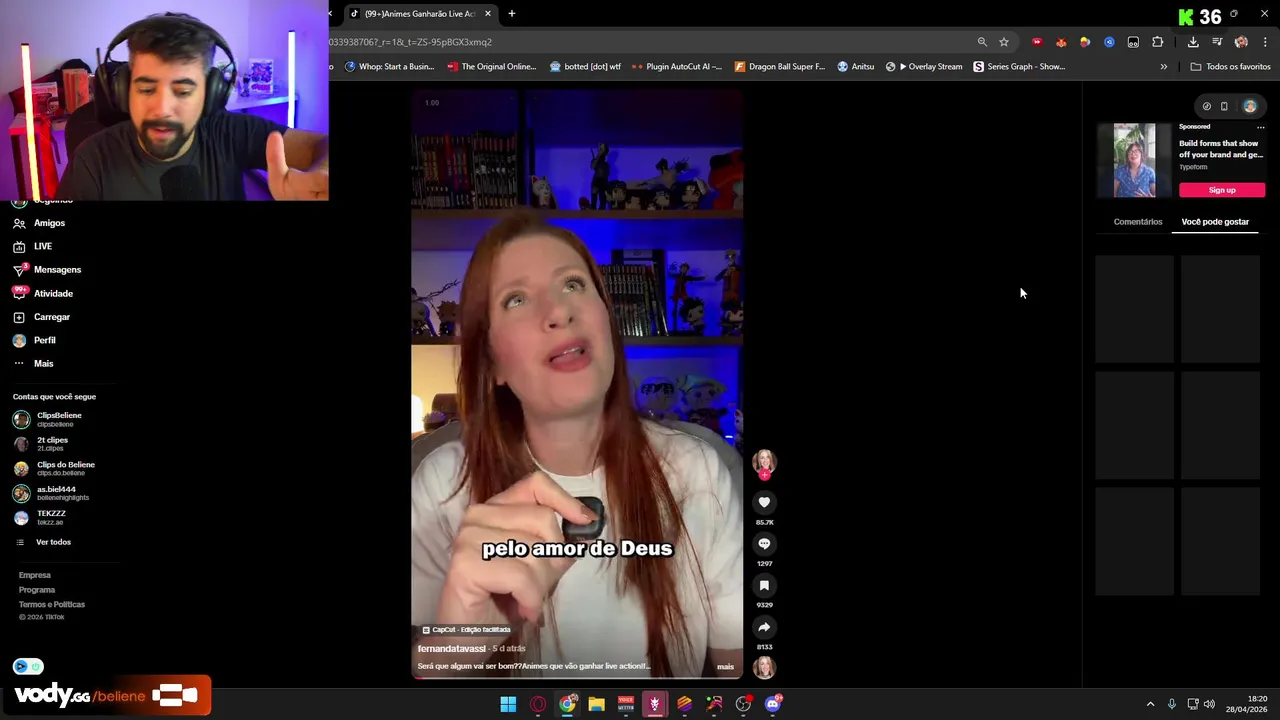Viewport: 1280px width, 720px height.
Task: Open Carregar upload page
Action: pos(41,317)
